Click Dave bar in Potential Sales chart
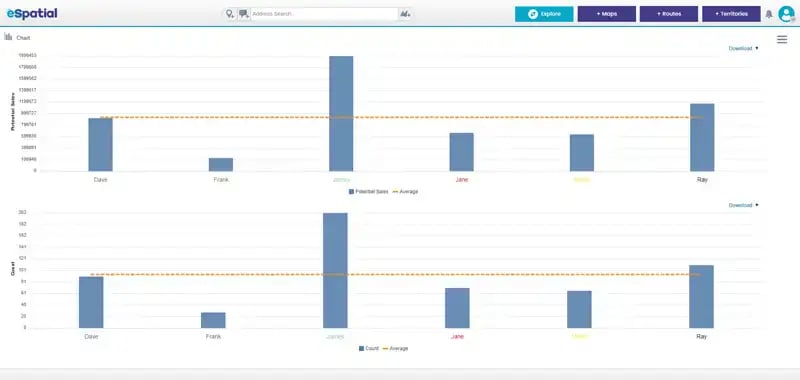Viewport: 800px width, 380px height. pos(101,144)
